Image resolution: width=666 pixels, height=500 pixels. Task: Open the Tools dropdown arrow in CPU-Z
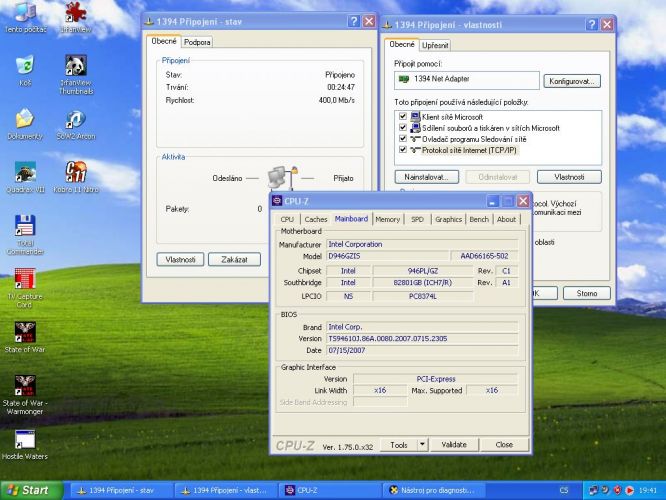[422, 445]
